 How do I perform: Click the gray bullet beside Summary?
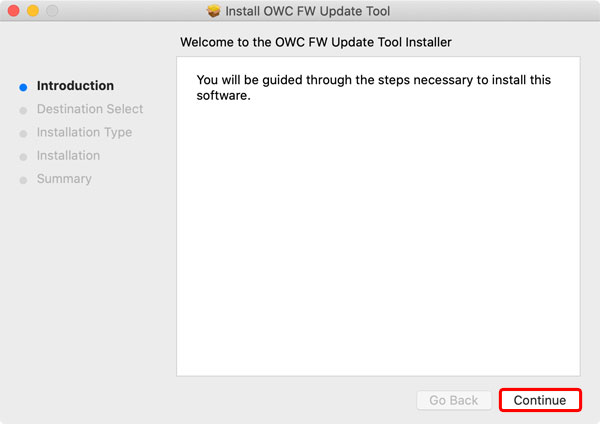23,180
